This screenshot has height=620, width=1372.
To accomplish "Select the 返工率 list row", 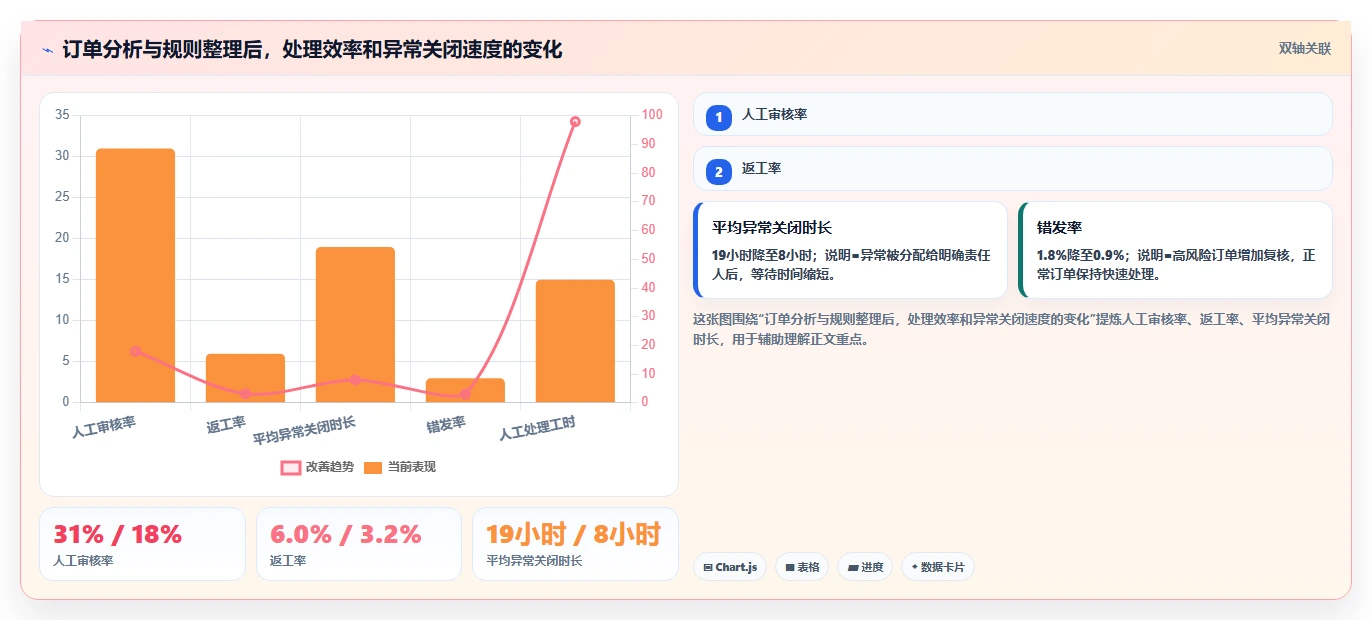I will point(1012,168).
